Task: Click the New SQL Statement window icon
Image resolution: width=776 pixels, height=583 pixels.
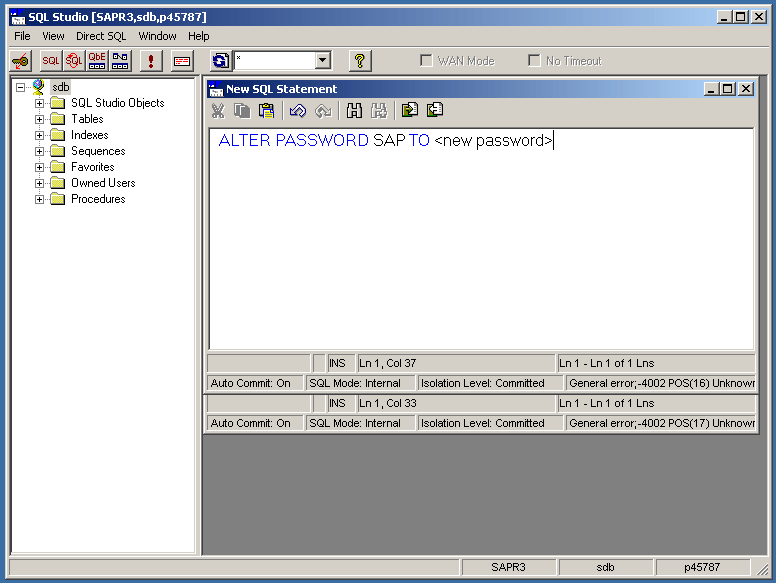Action: pos(216,89)
